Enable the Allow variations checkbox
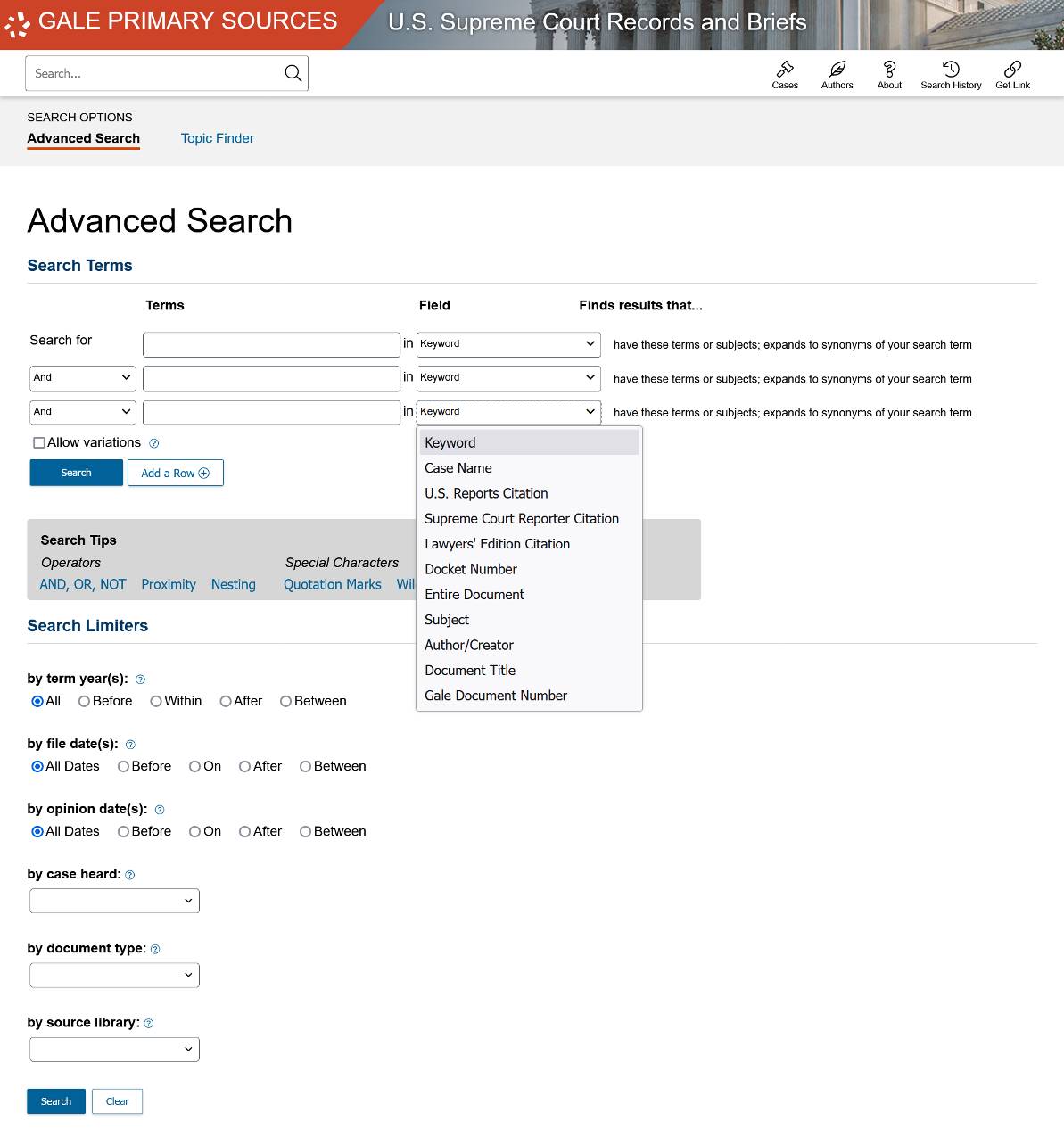 (39, 442)
